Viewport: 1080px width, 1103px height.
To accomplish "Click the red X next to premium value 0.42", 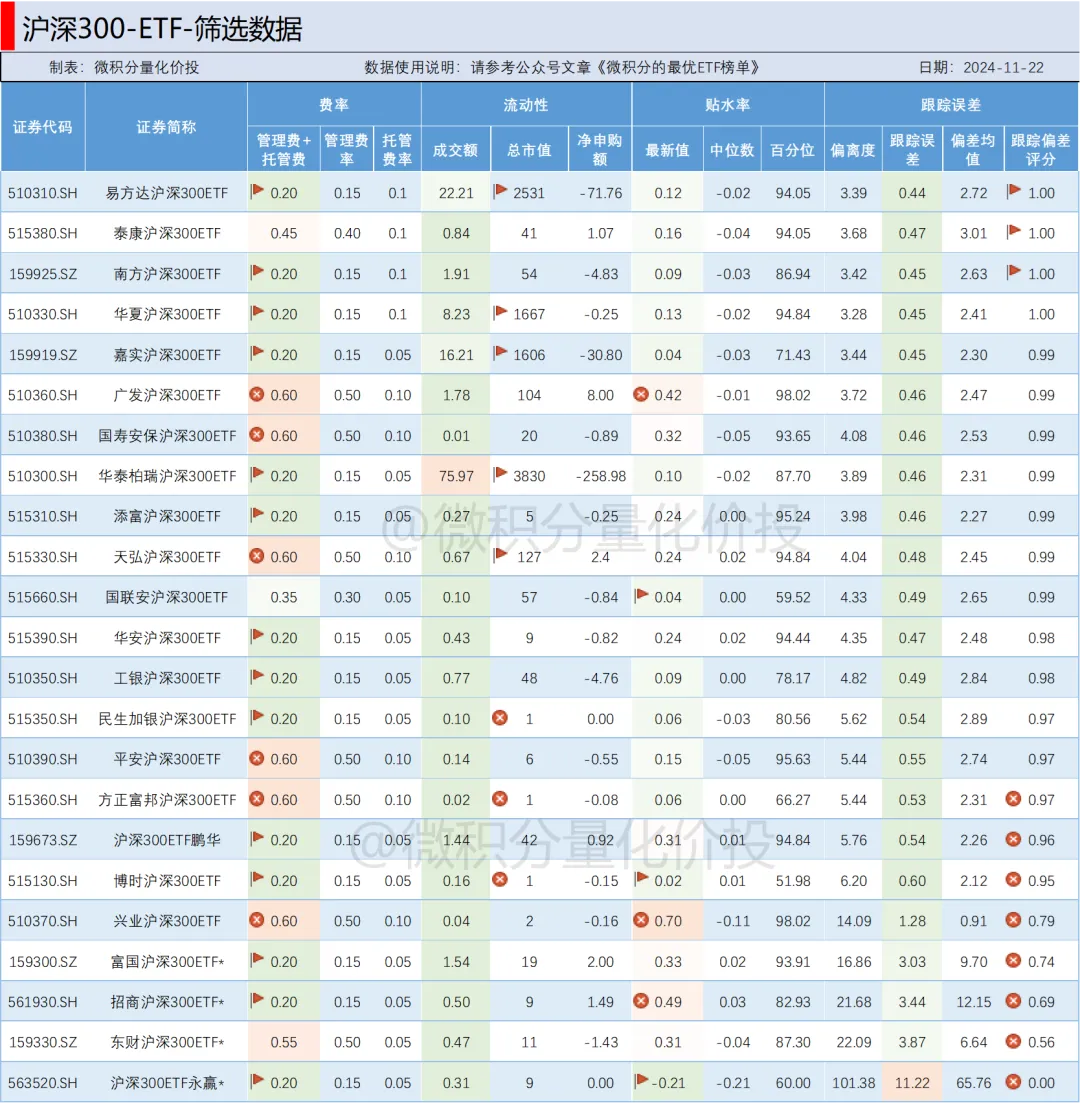I will [641, 394].
